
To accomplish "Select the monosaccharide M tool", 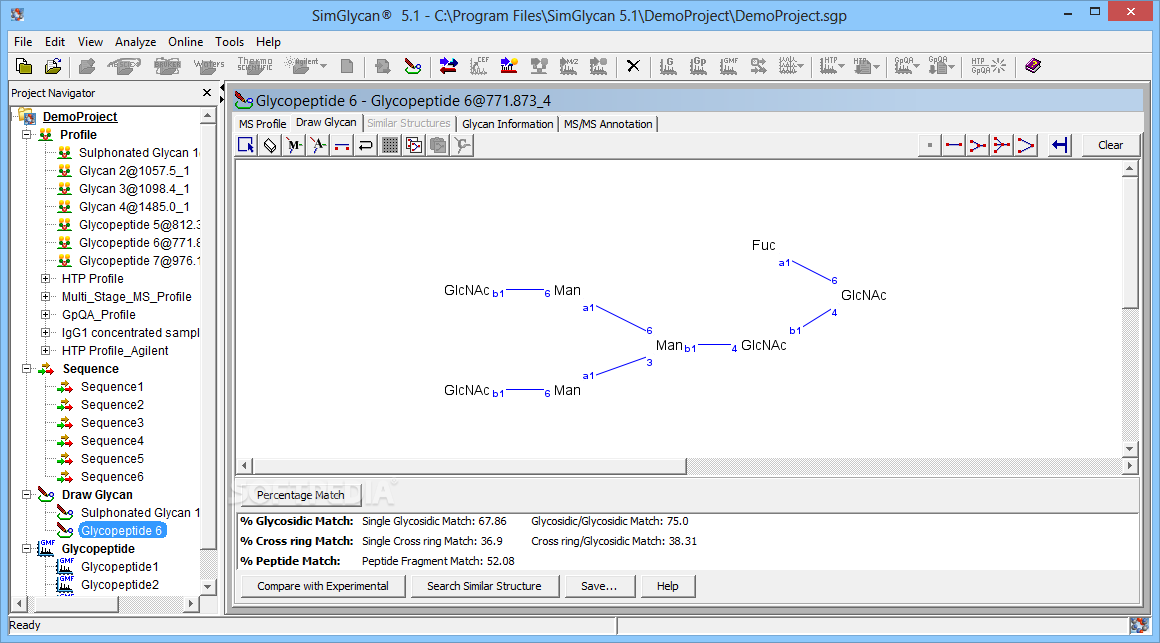I will pos(294,145).
